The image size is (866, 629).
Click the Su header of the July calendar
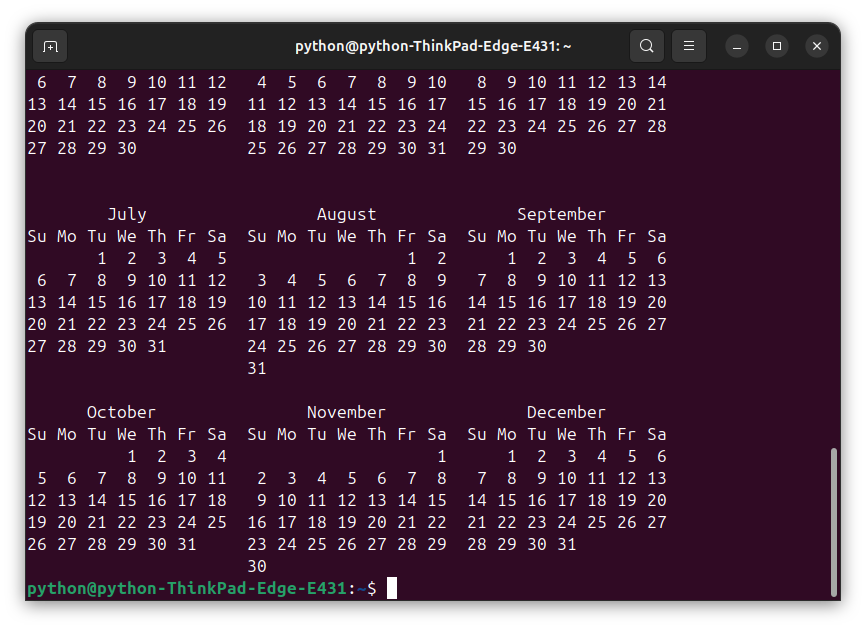click(x=37, y=236)
